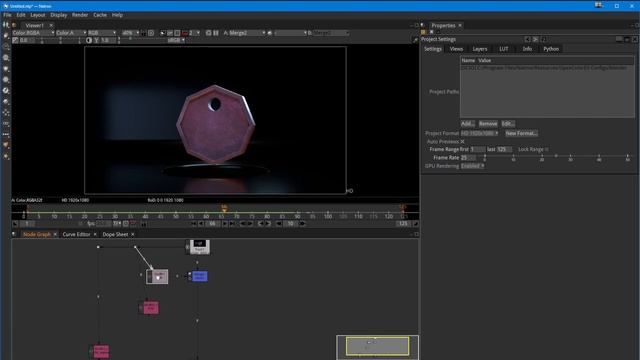Screen dimensions: 640x360
Task: Open the Project Format dropdown
Action: click(480, 133)
